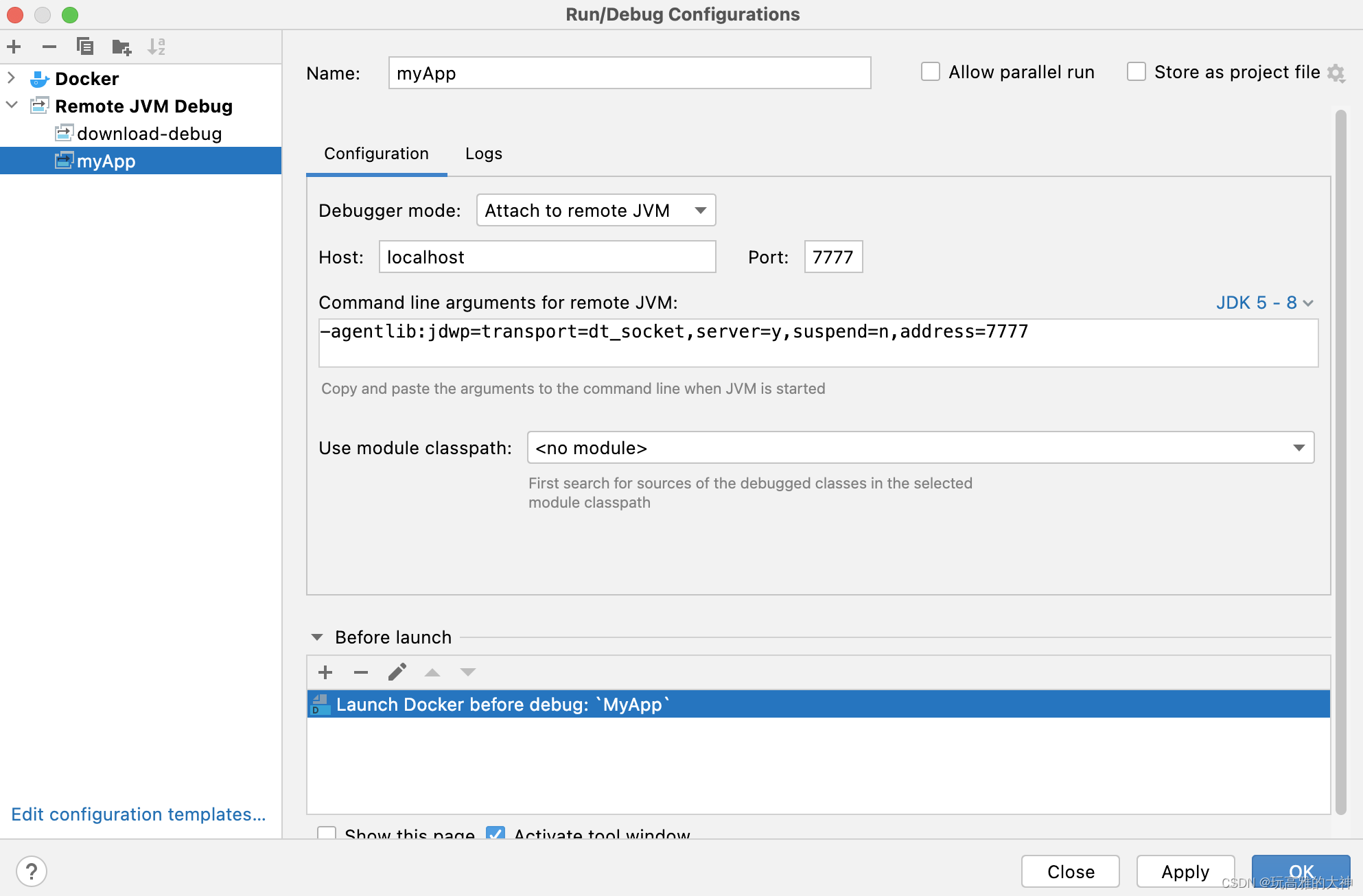Remove the selected configuration

tap(49, 47)
